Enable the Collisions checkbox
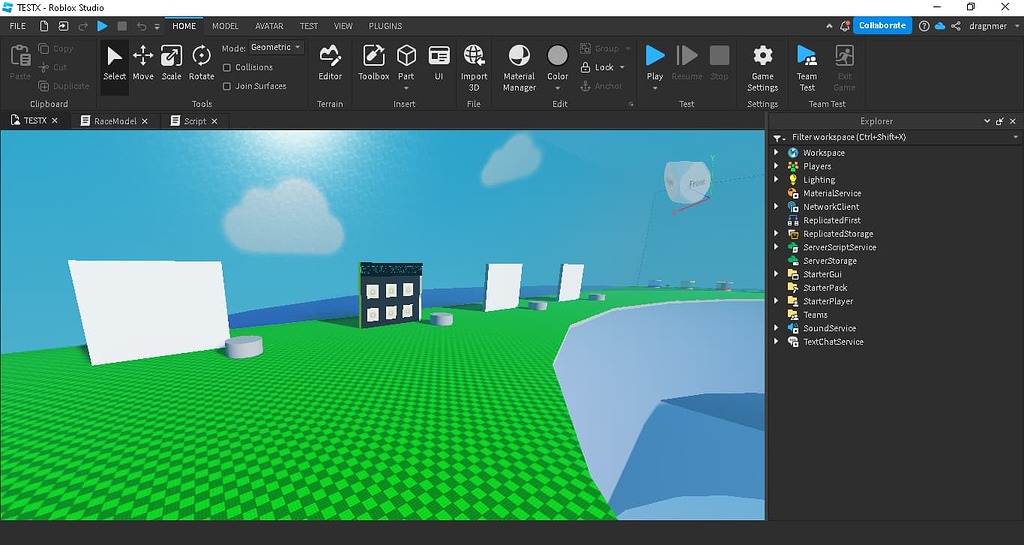This screenshot has width=1024, height=545. [x=227, y=67]
